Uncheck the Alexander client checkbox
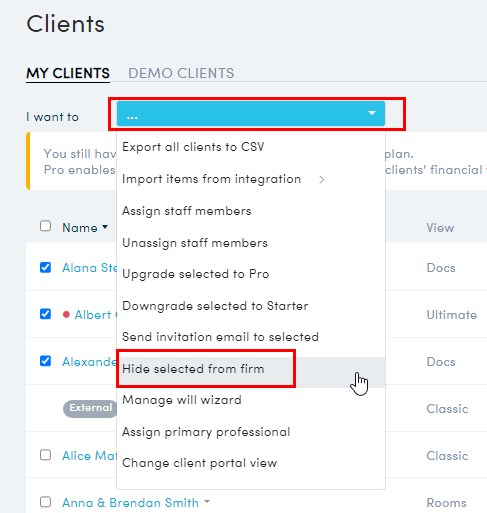The height and width of the screenshot is (513, 487). click(x=45, y=361)
